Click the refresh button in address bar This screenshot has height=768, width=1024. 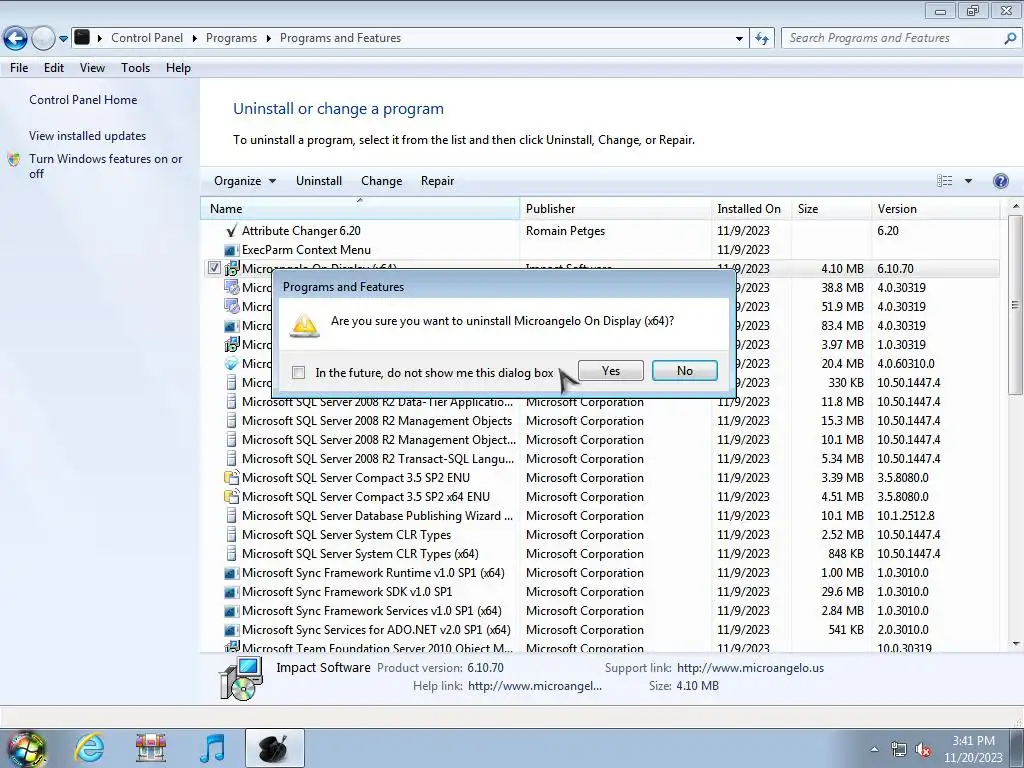(x=761, y=38)
